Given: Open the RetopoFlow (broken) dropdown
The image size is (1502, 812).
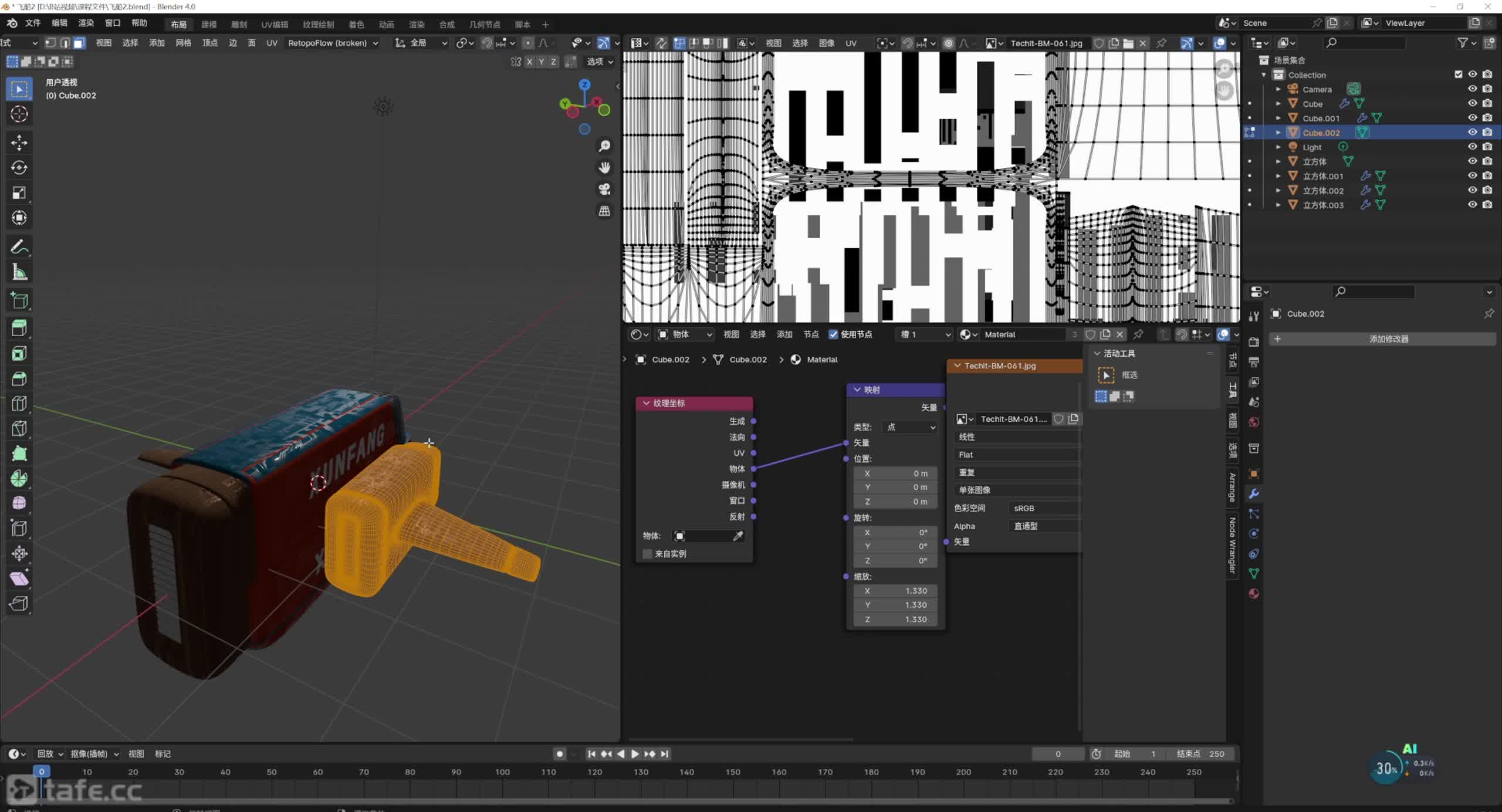Looking at the screenshot, I should [x=333, y=43].
